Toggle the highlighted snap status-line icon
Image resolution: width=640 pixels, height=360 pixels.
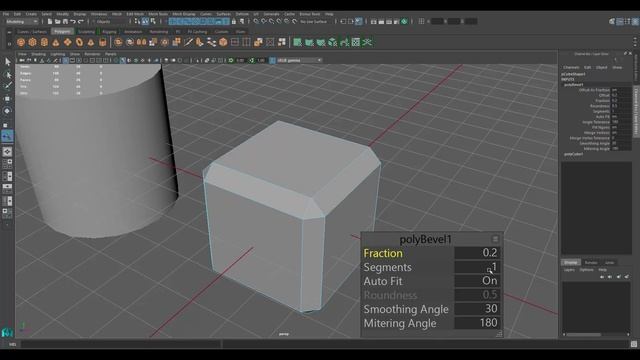[358, 21]
